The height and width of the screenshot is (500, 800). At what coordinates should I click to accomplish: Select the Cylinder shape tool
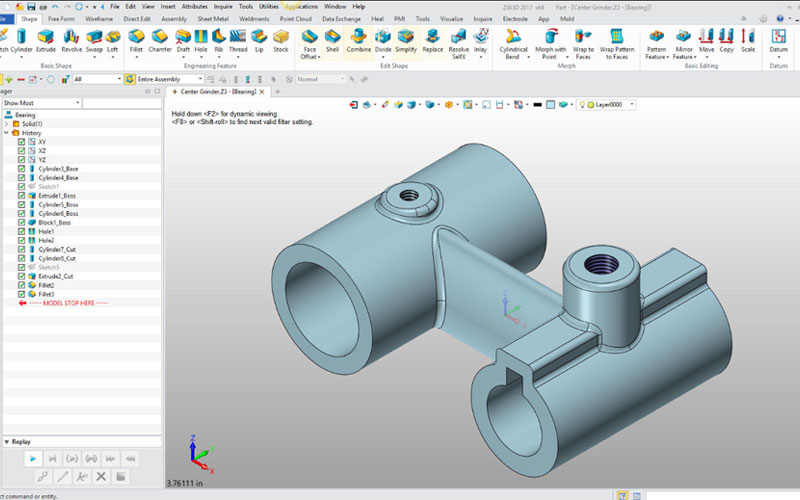coord(21,41)
